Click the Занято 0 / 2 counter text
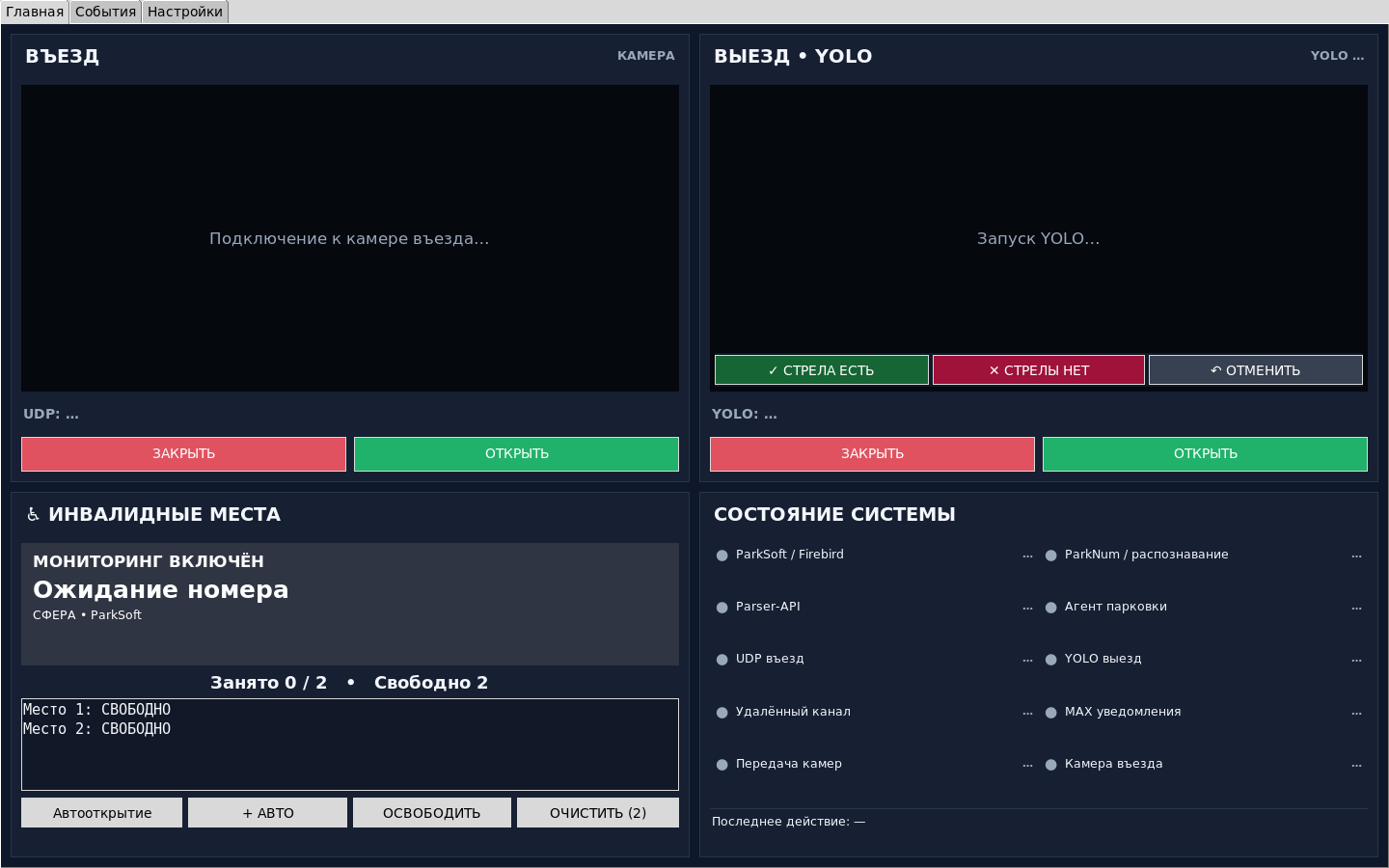Image resolution: width=1389 pixels, height=868 pixels. click(269, 683)
